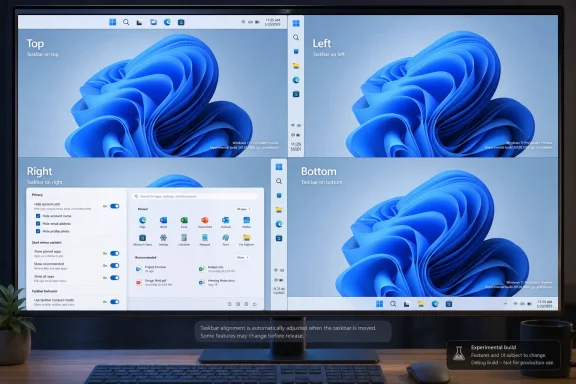Image resolution: width=576 pixels, height=384 pixels.
Task: Turn off Show all apps switch
Action: pyautogui.click(x=115, y=277)
